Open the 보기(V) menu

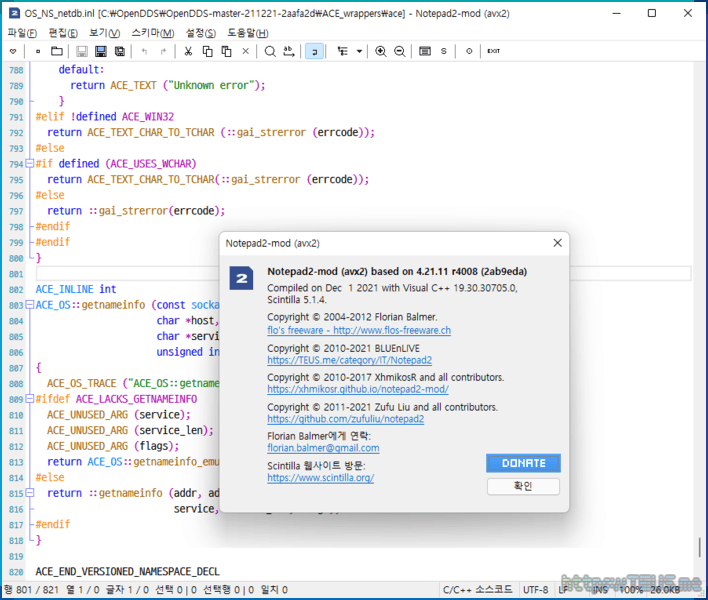coord(104,33)
